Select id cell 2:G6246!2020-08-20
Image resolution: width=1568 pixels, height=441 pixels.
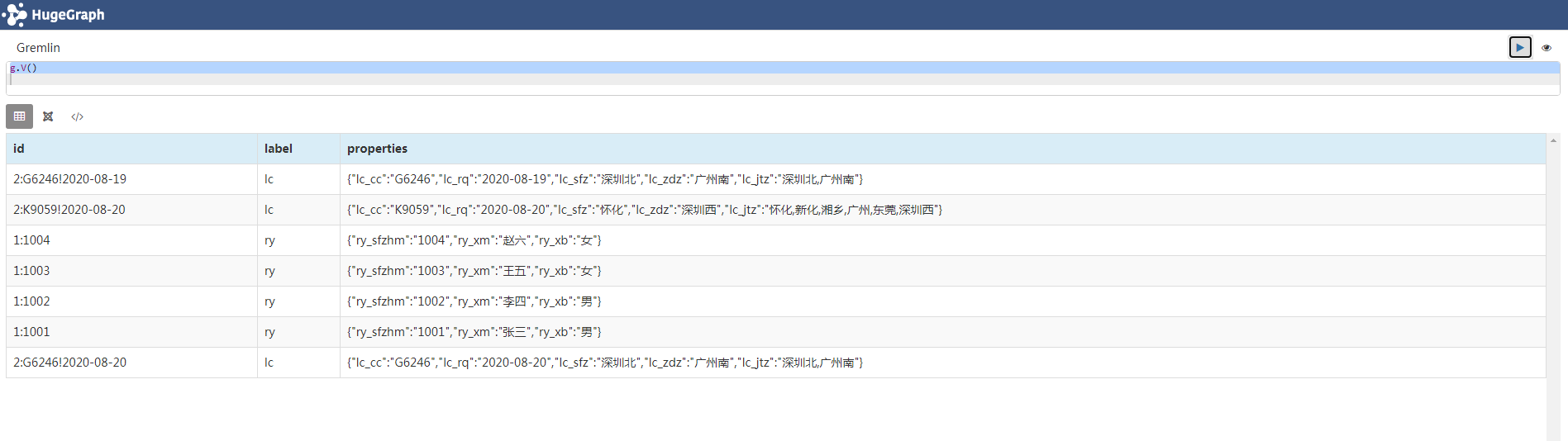pos(131,363)
